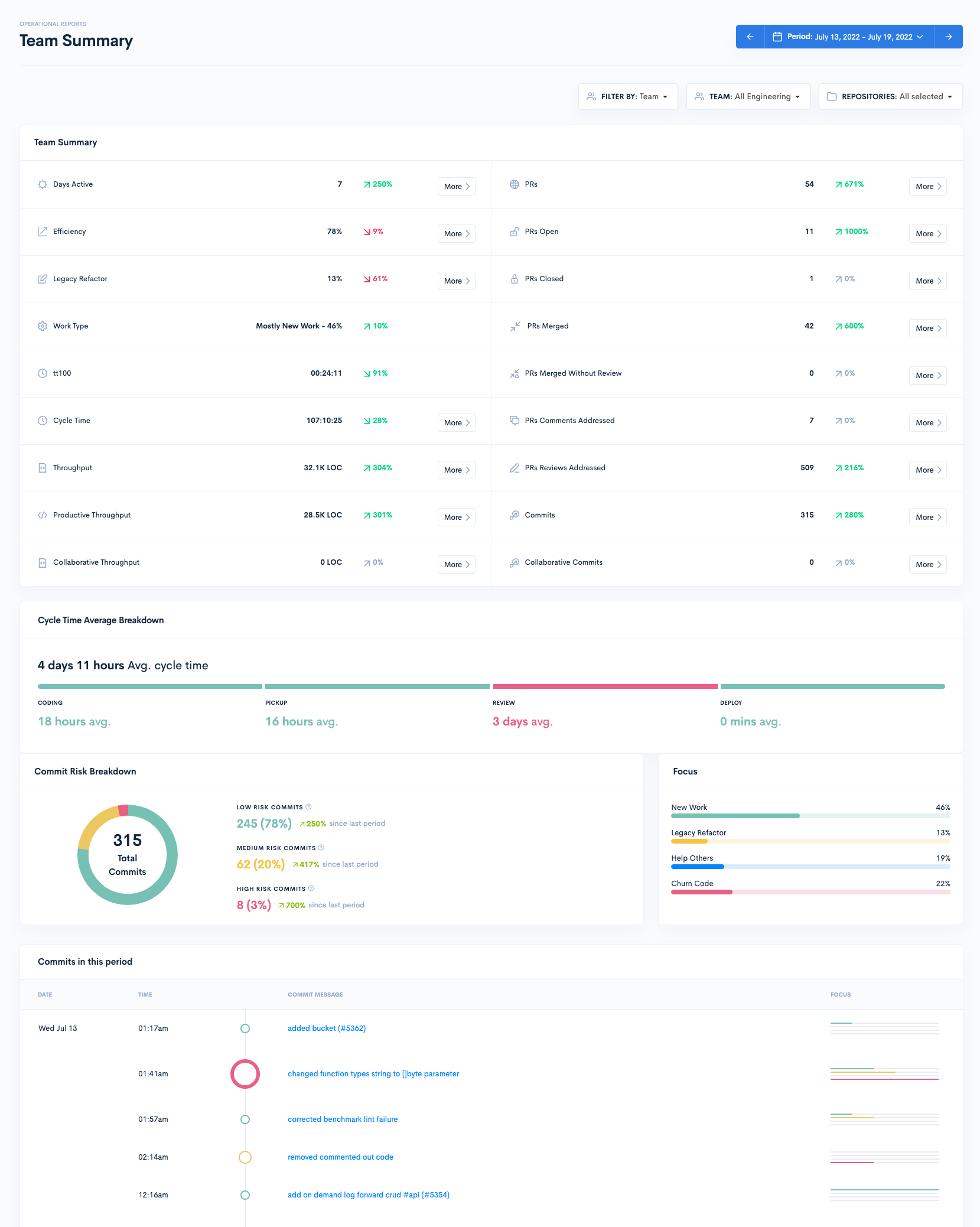
Task: Click the Cycle Time clock icon
Action: [x=43, y=421]
